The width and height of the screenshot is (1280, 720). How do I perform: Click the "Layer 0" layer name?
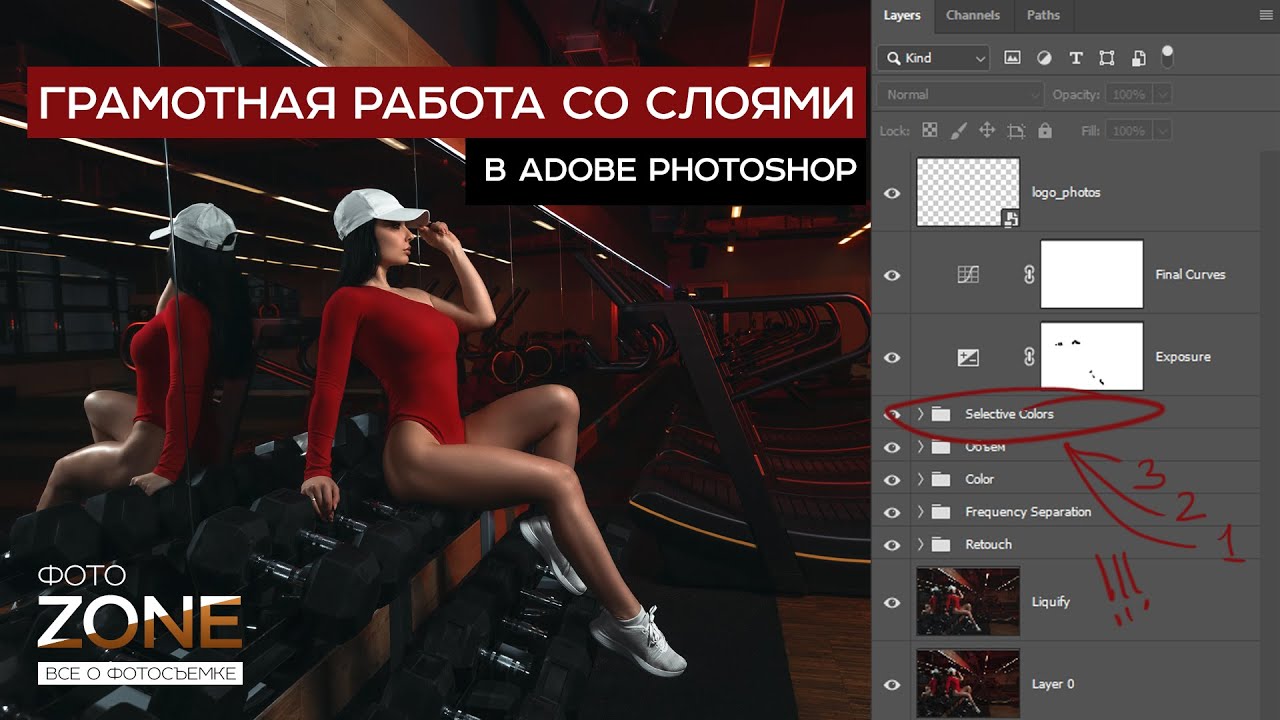pyautogui.click(x=1053, y=684)
